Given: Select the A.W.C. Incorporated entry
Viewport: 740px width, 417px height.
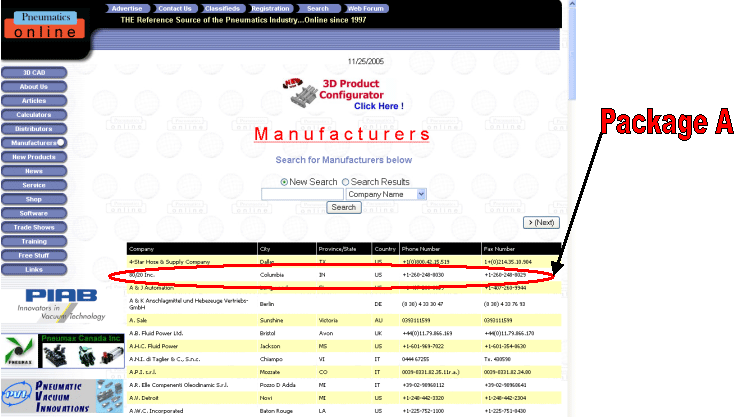Looking at the screenshot, I should point(156,411).
